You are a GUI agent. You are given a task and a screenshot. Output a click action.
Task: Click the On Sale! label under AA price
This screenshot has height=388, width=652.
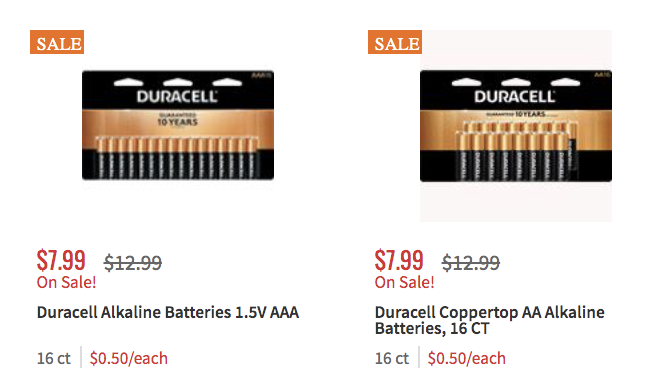click(x=405, y=282)
